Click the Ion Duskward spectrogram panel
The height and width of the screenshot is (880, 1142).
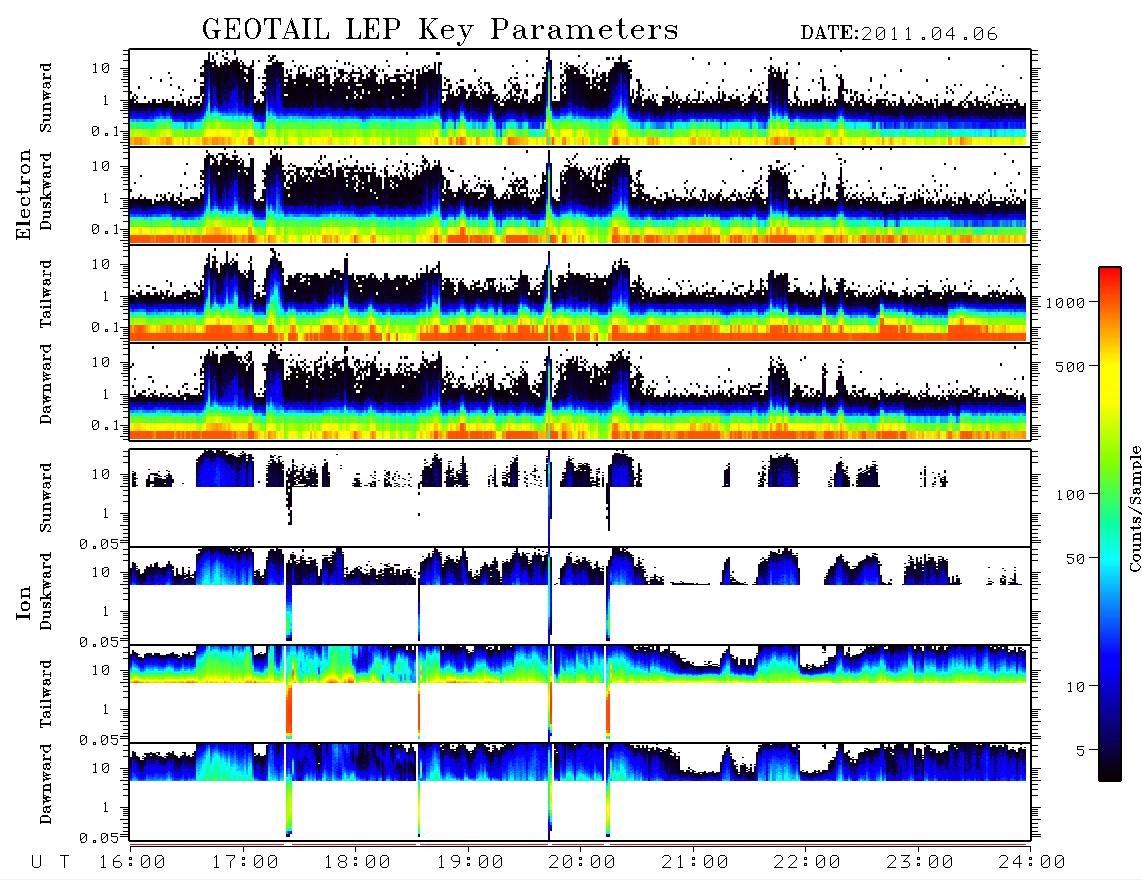pyautogui.click(x=580, y=596)
